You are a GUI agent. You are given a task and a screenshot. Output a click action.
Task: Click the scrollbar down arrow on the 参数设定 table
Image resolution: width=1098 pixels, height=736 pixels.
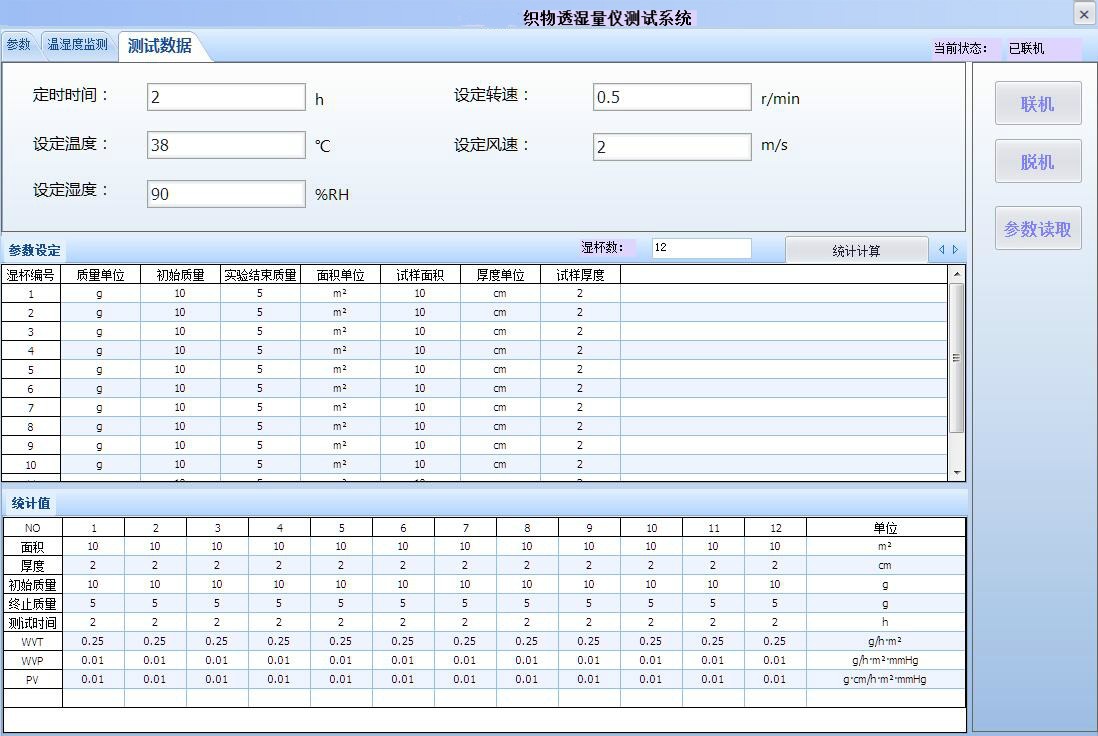(957, 471)
